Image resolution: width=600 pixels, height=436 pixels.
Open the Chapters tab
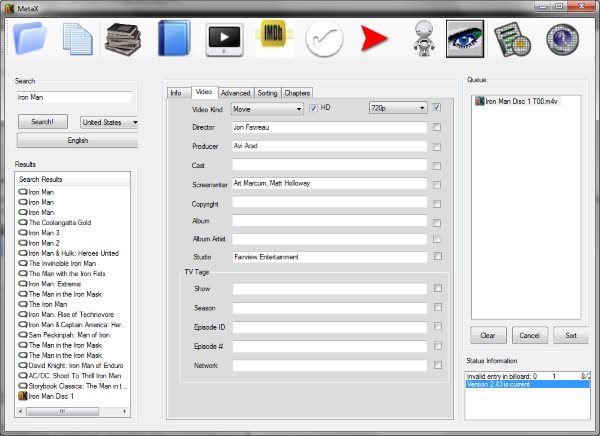[297, 93]
